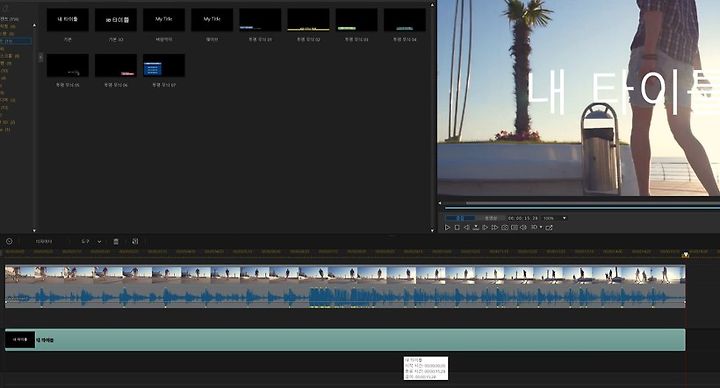The width and height of the screenshot is (720, 388).
Task: Undock the preview window
Action: click(x=549, y=227)
